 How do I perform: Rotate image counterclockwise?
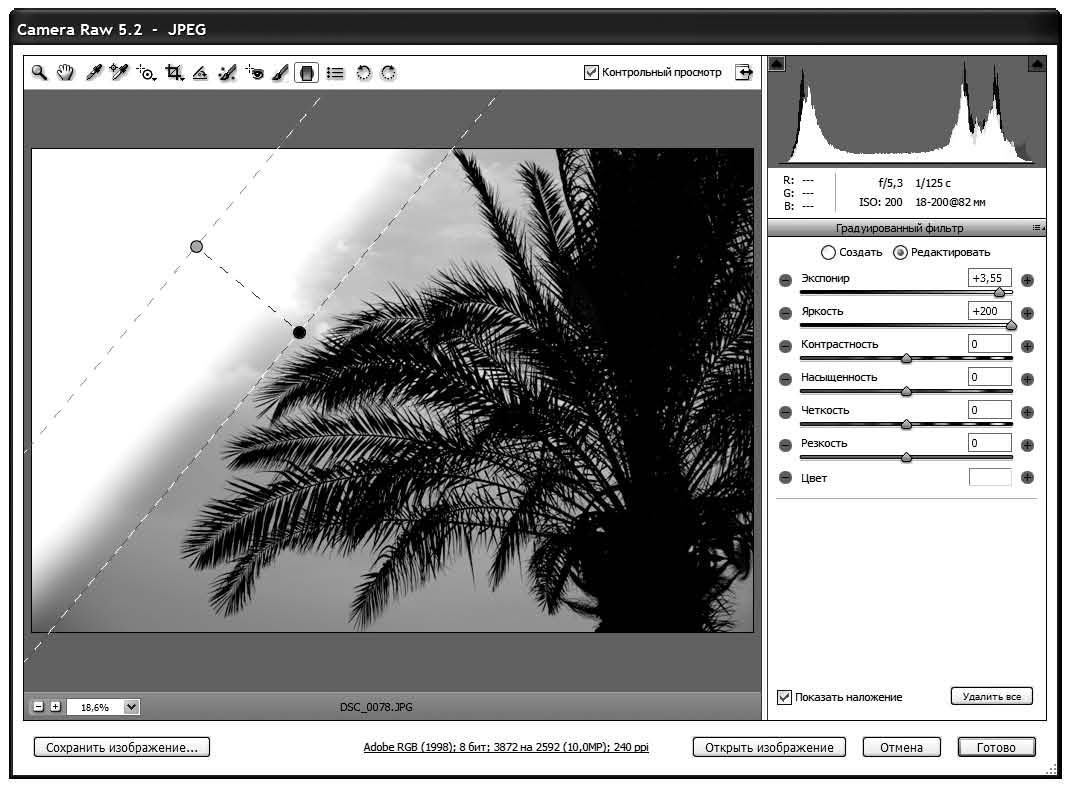tap(364, 72)
